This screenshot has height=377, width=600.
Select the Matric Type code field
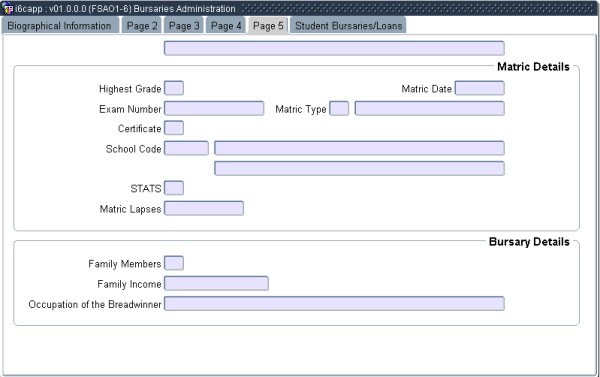coord(339,108)
